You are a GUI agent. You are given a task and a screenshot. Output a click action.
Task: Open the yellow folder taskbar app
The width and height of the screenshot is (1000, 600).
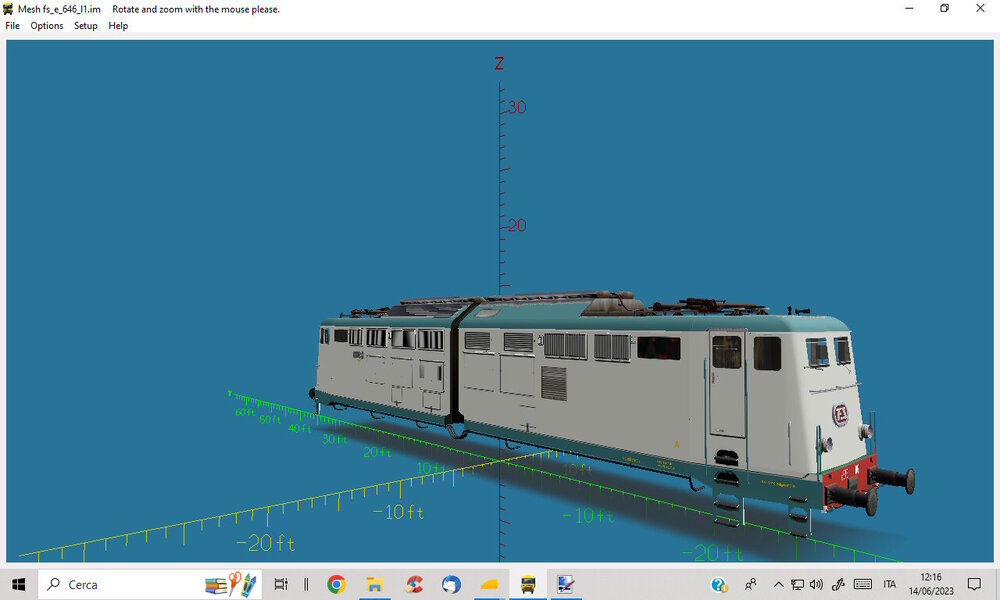click(x=489, y=584)
